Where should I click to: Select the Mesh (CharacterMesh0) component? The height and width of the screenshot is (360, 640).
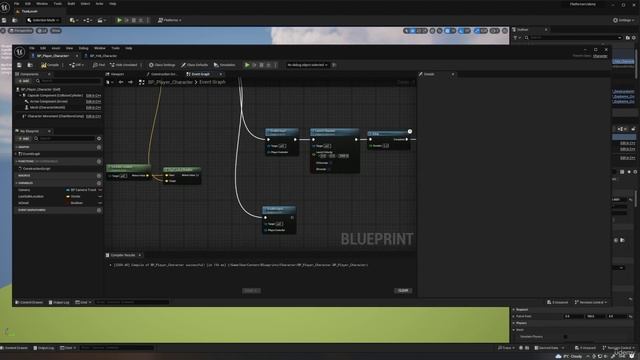47,107
